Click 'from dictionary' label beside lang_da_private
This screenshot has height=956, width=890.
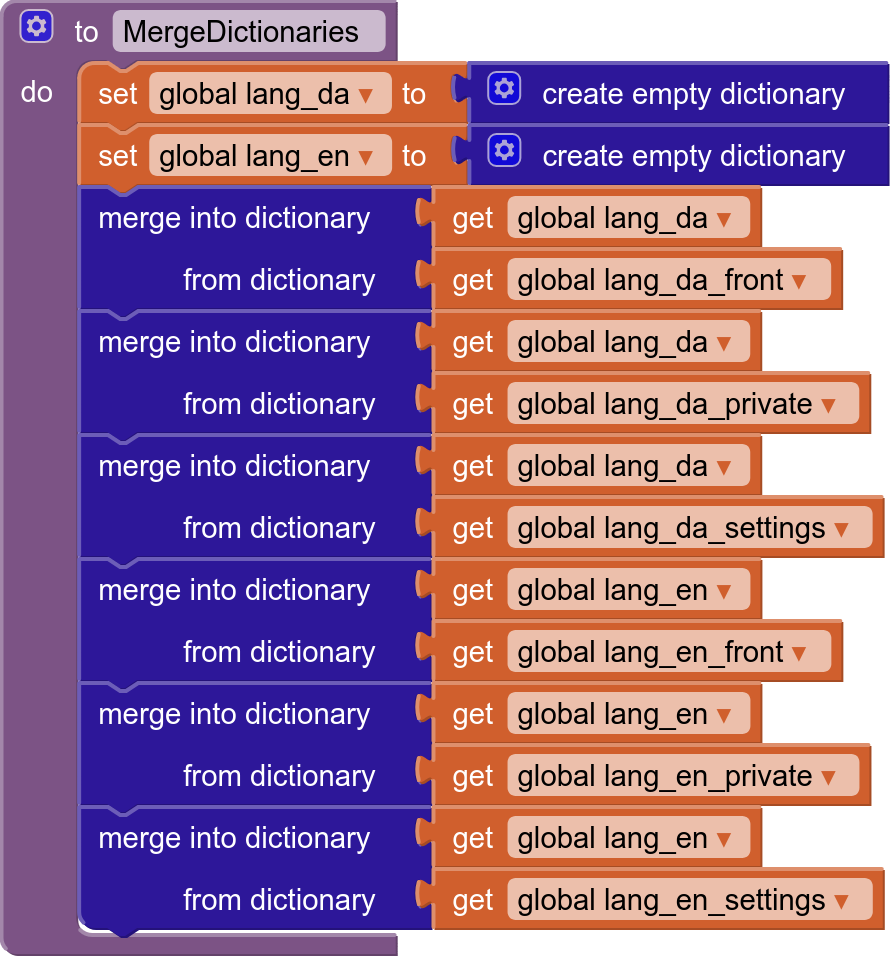coord(278,404)
